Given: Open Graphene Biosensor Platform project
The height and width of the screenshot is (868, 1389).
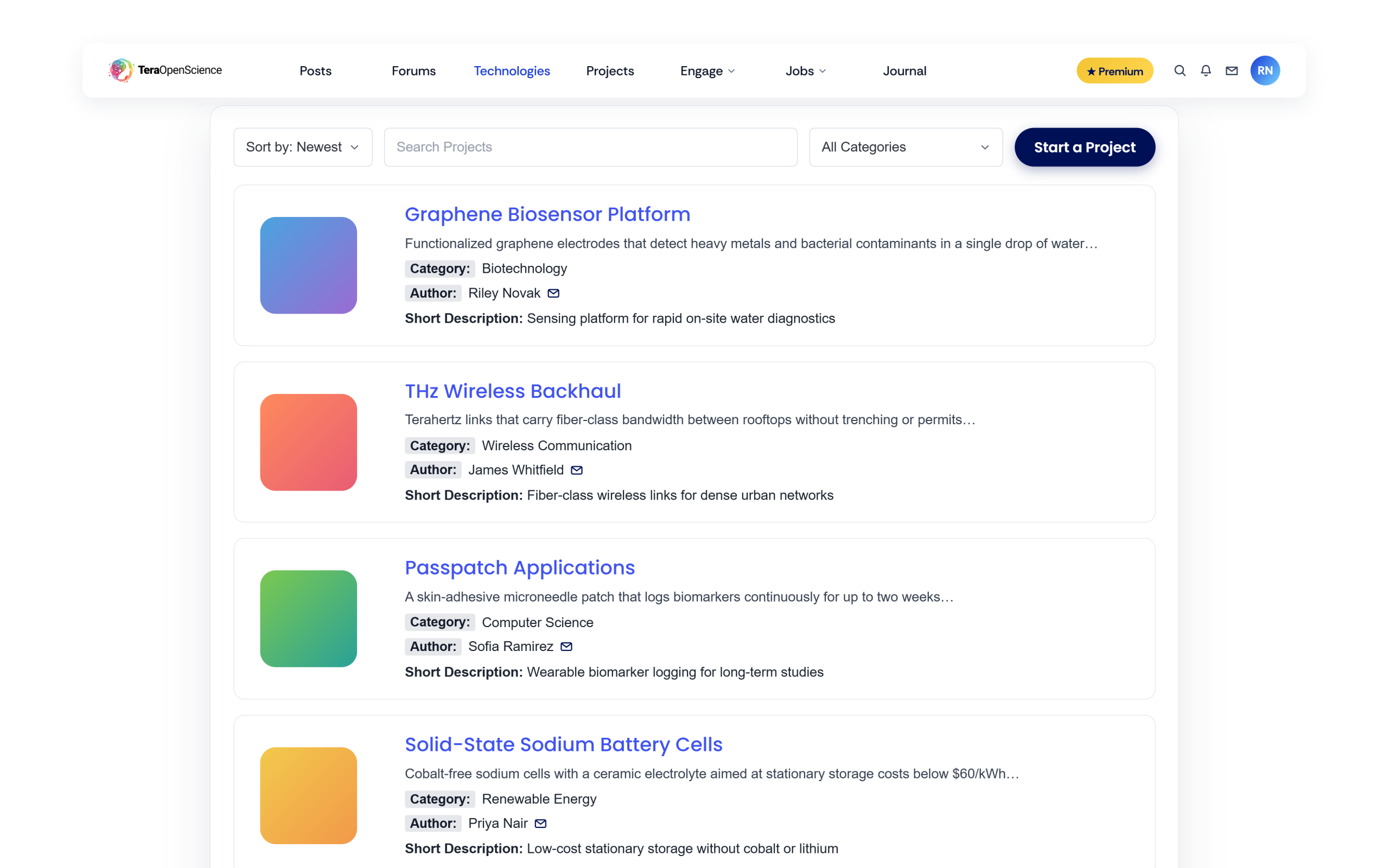Looking at the screenshot, I should [547, 214].
